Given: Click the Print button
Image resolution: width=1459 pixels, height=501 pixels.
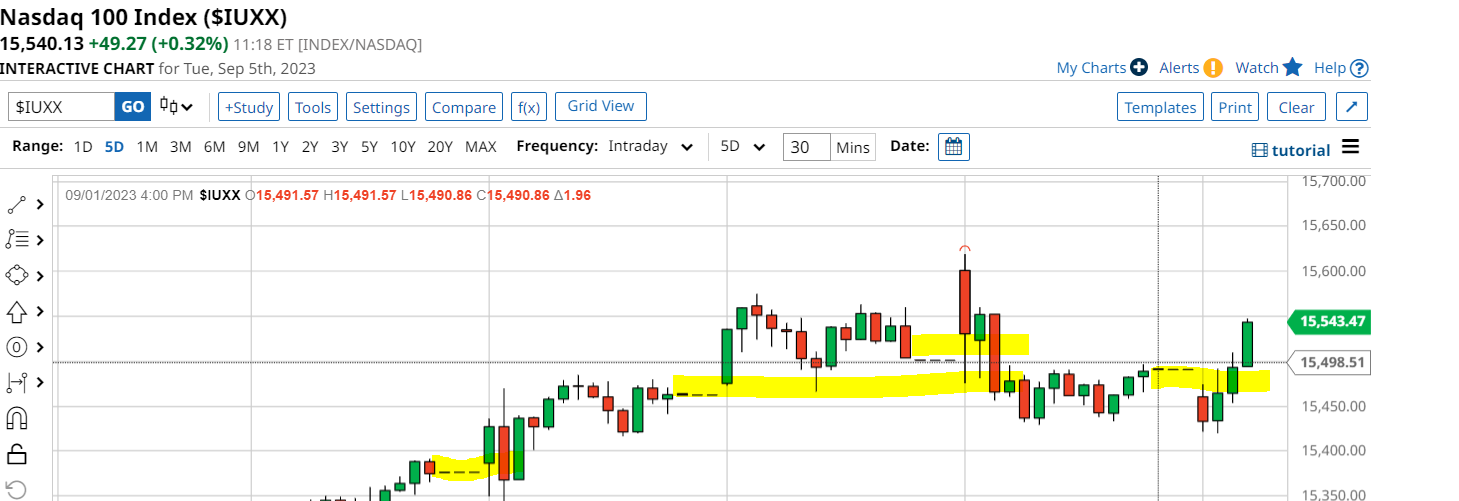Looking at the screenshot, I should pos(1235,107).
